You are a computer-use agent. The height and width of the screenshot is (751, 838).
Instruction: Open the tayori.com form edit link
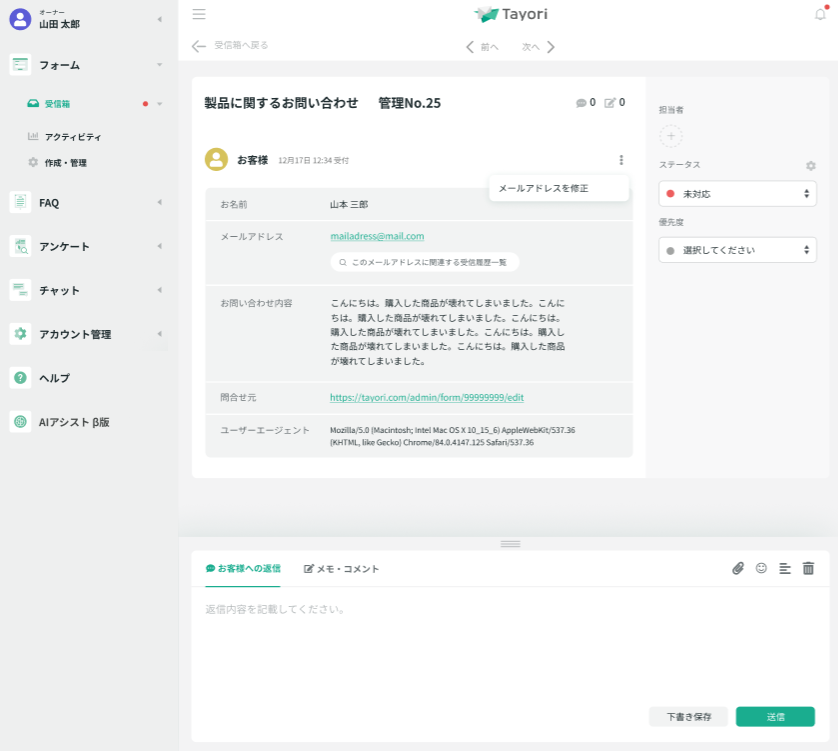[x=426, y=397]
